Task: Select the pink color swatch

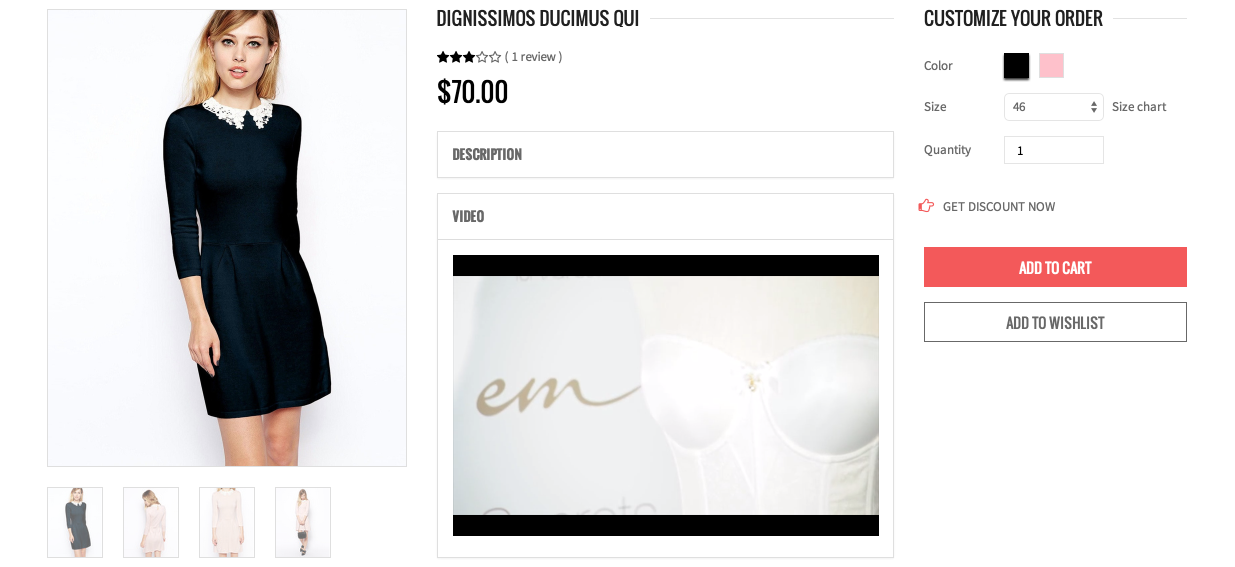Action: click(x=1051, y=66)
